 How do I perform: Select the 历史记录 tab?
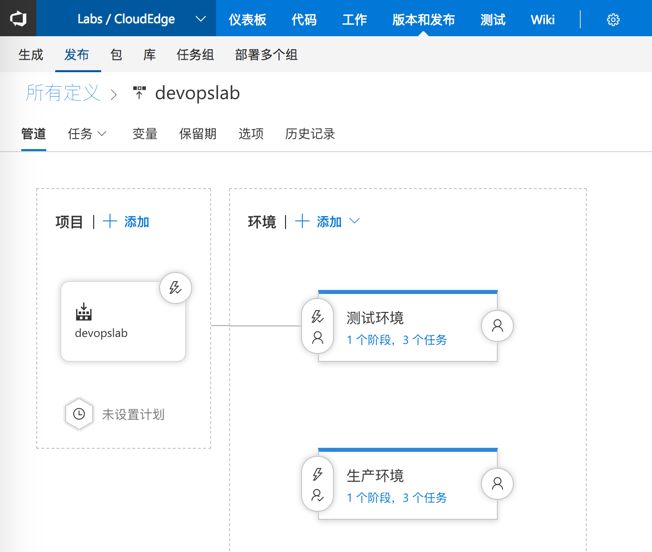310,133
